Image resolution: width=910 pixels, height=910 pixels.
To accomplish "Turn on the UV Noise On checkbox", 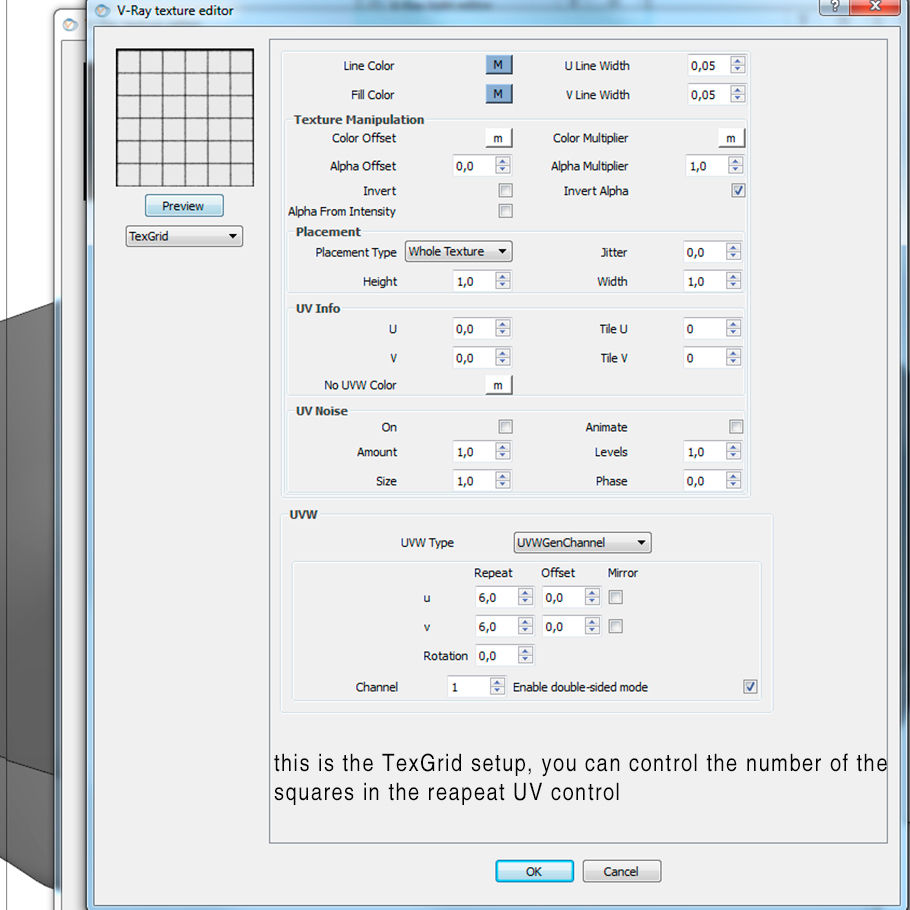I will point(505,427).
